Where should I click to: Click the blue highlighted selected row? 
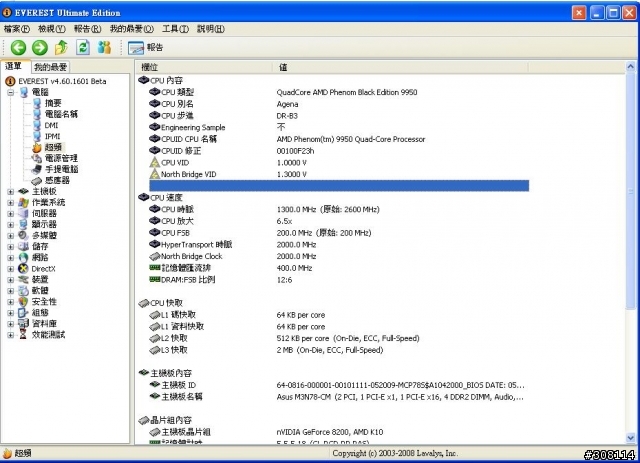click(339, 186)
